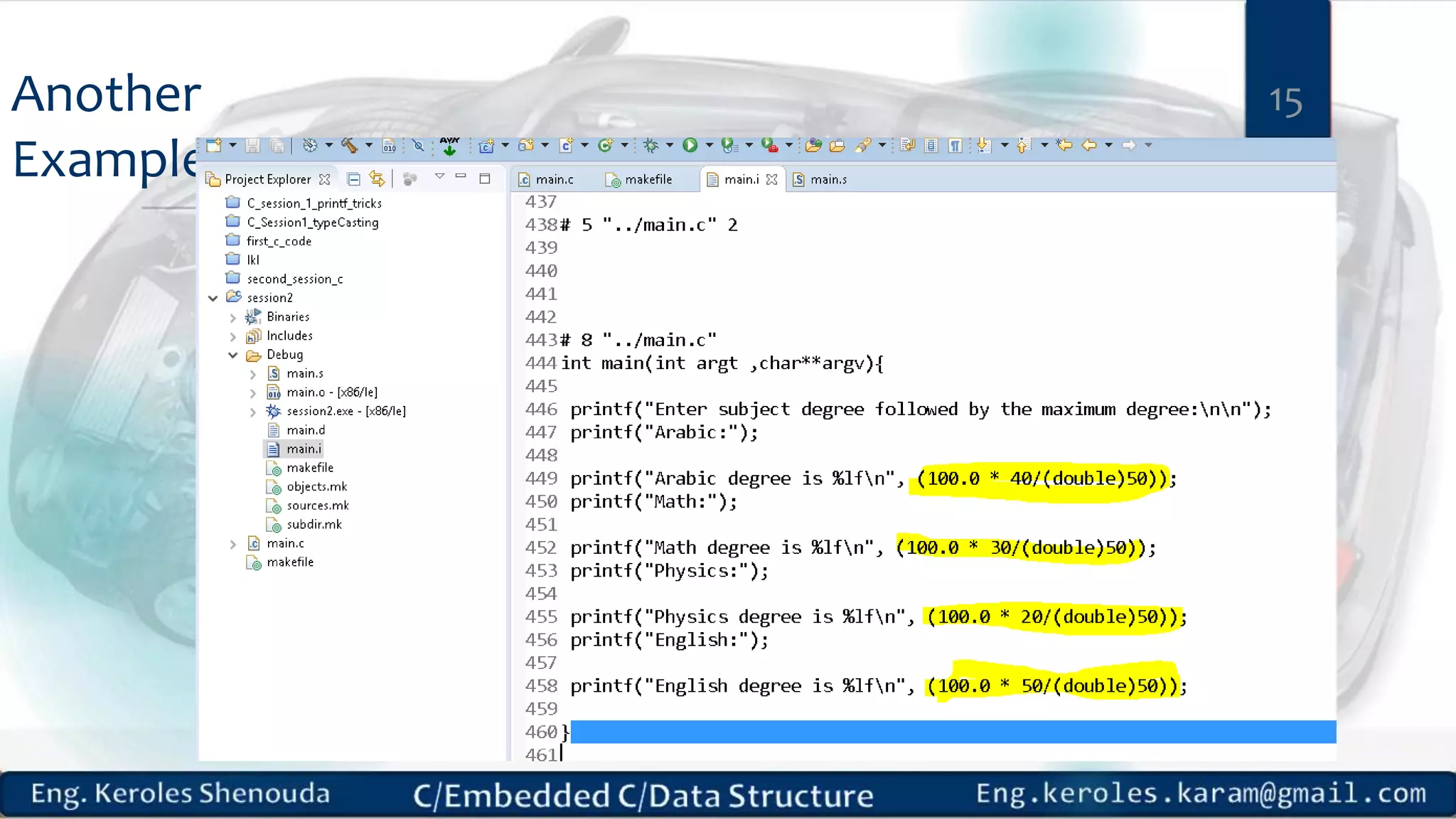Screen dimensions: 1456x819
Task: Open Run button dropdown arrow
Action: pyautogui.click(x=709, y=145)
